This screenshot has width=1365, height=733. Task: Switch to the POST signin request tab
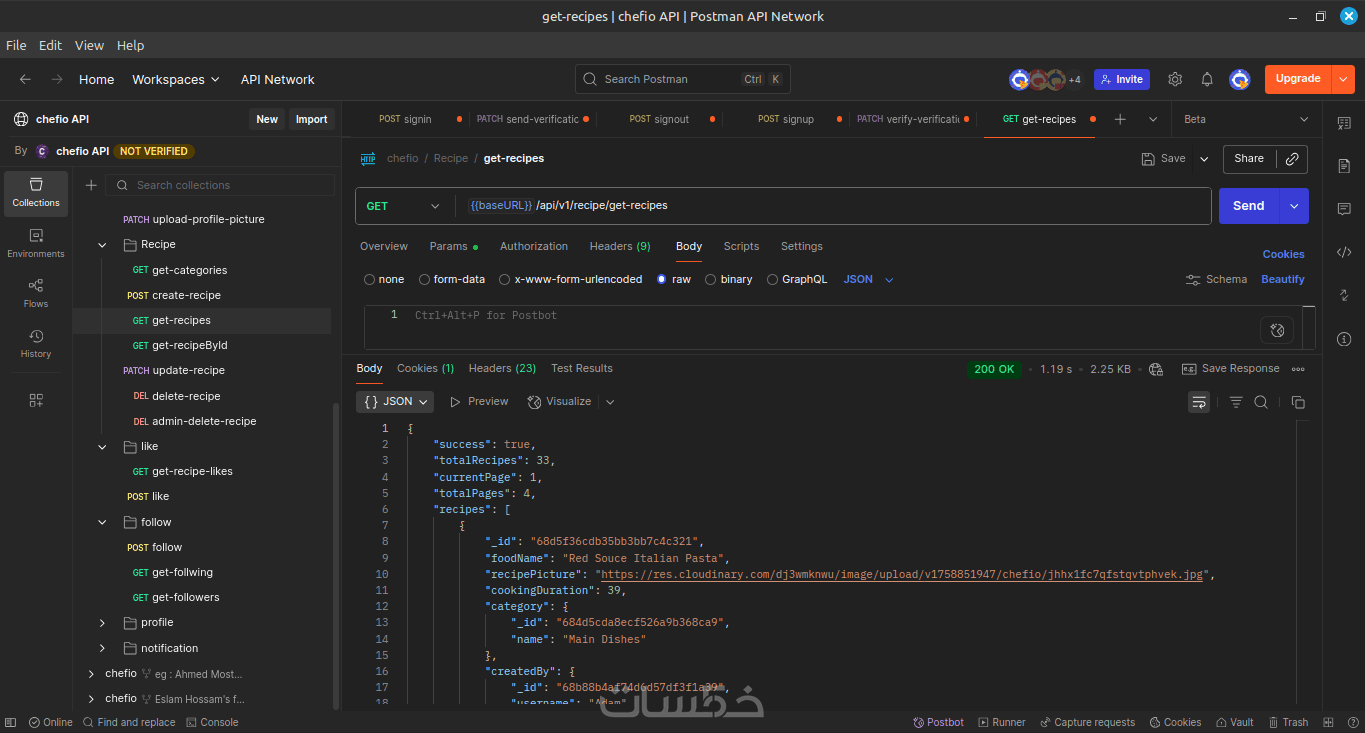pos(406,119)
